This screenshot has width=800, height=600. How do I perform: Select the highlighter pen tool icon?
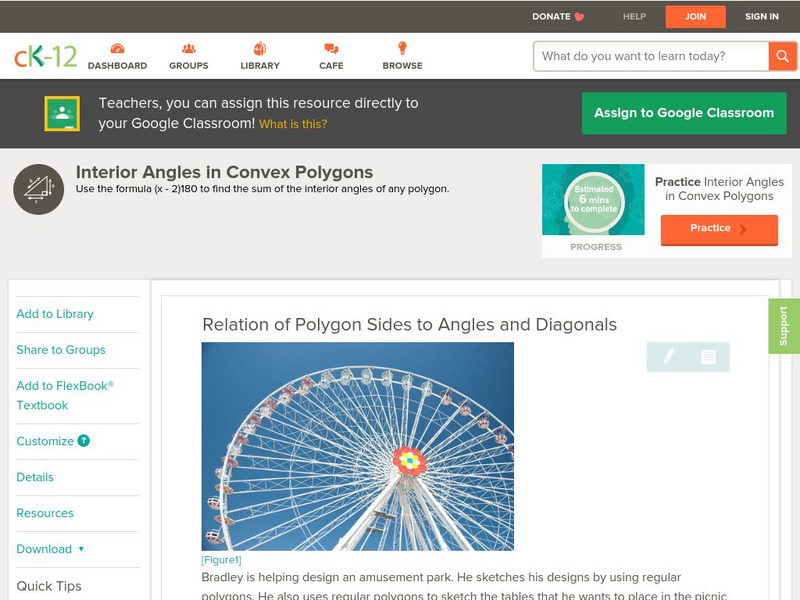click(x=668, y=357)
